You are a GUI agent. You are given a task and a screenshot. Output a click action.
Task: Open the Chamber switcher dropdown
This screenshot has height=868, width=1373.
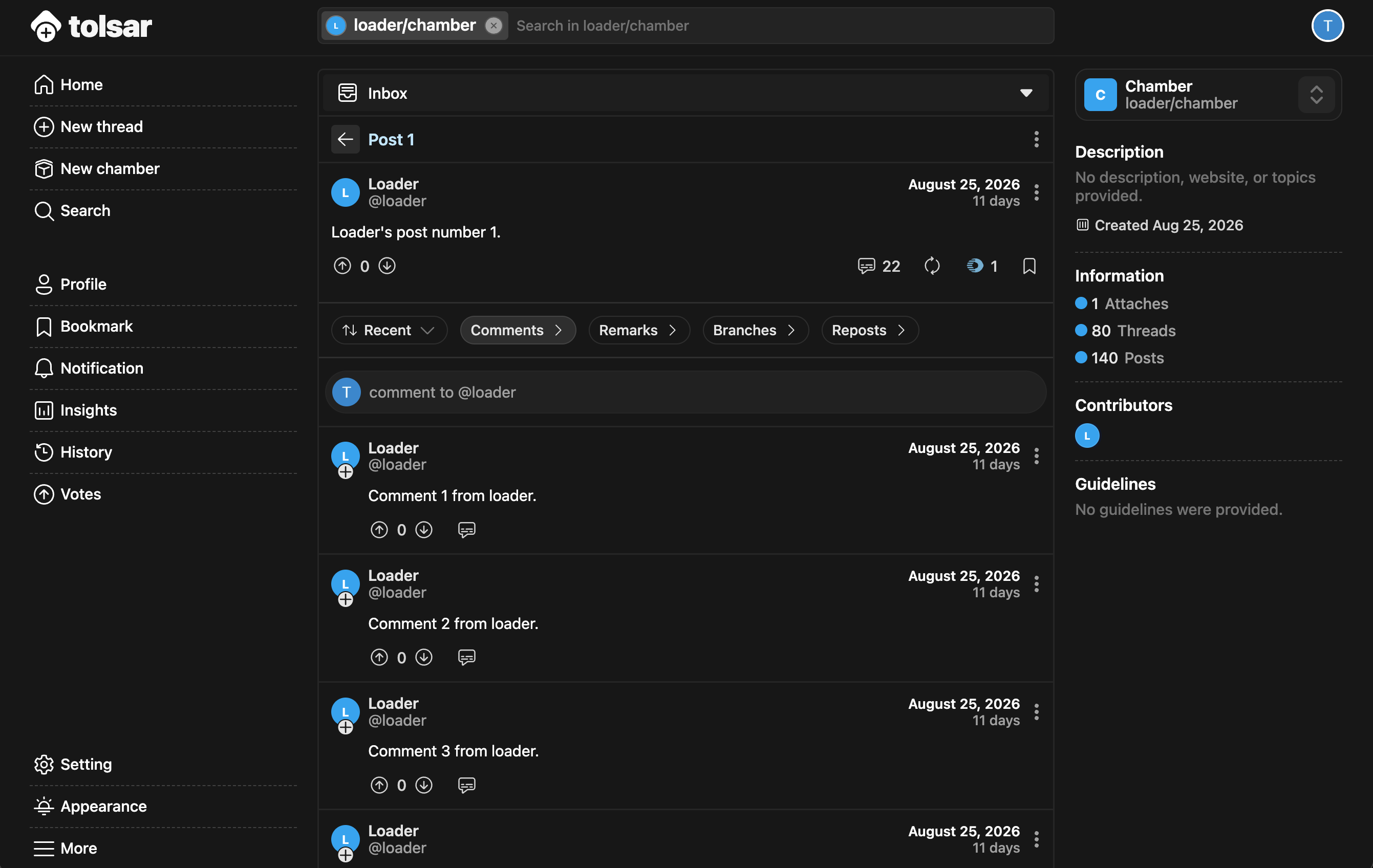tap(1316, 95)
